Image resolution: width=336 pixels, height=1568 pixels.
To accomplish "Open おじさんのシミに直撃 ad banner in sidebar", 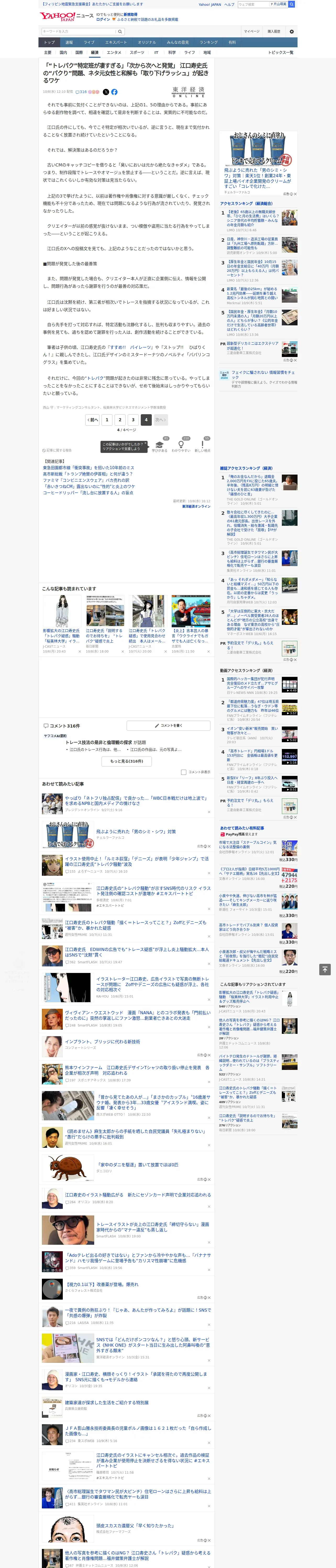I will pos(258,149).
